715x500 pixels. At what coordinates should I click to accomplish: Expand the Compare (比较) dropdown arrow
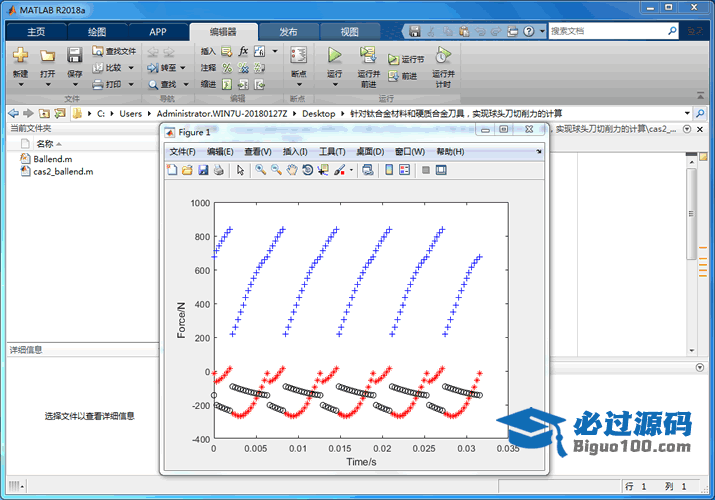(131, 68)
